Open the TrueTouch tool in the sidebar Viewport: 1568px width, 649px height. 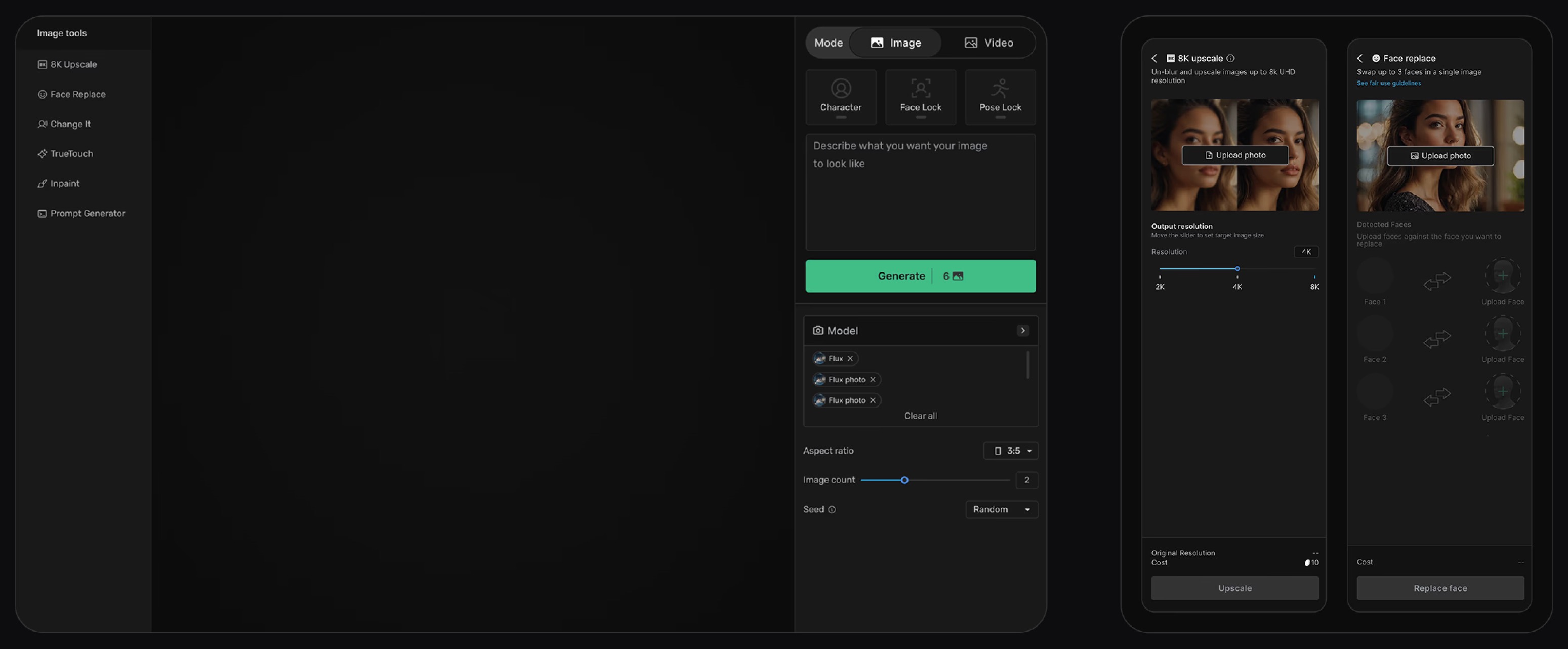point(66,154)
